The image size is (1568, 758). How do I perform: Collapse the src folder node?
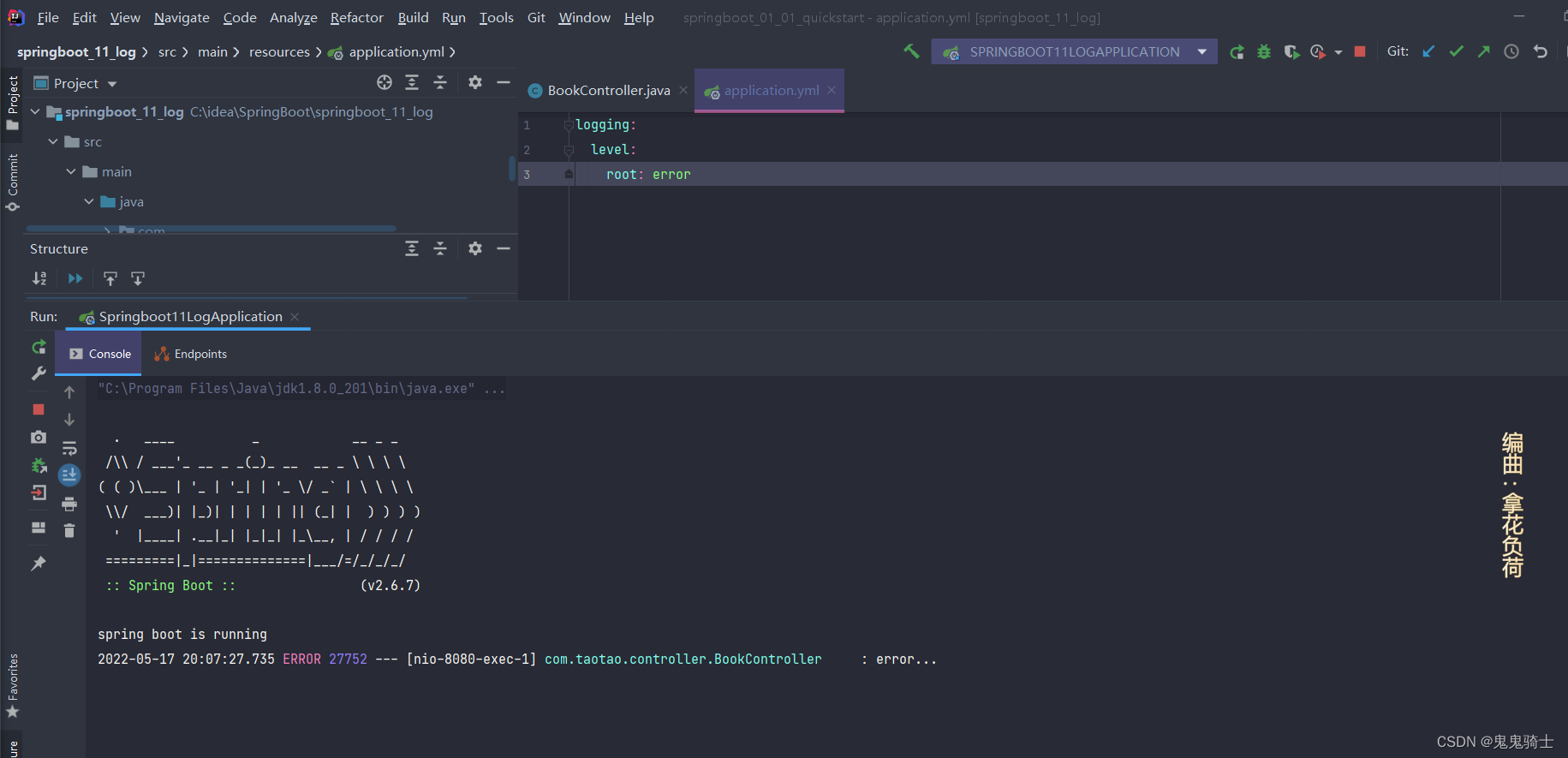click(53, 142)
